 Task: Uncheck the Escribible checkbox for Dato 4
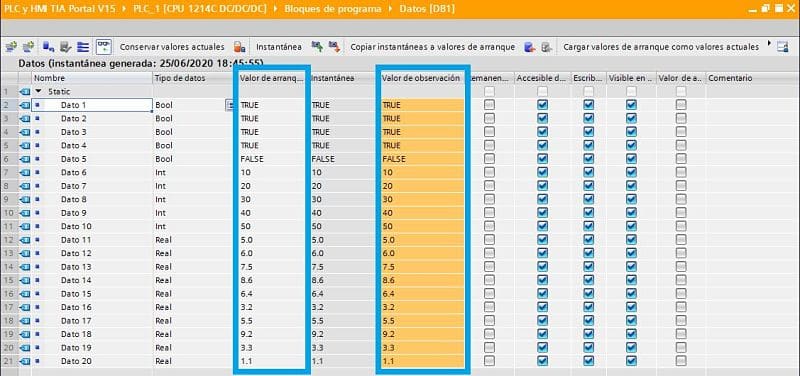point(589,145)
